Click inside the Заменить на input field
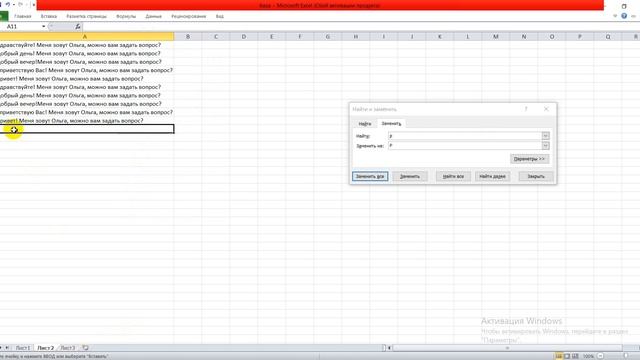 tap(465, 146)
